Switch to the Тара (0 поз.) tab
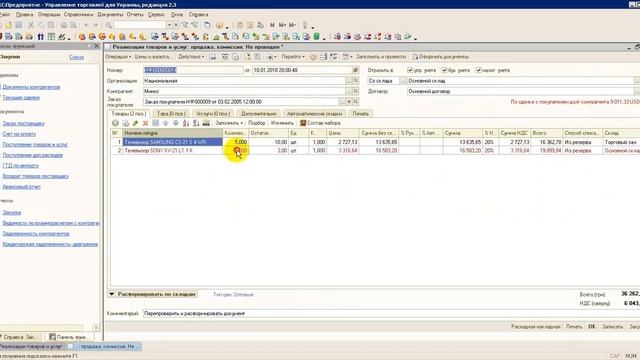 coord(171,113)
